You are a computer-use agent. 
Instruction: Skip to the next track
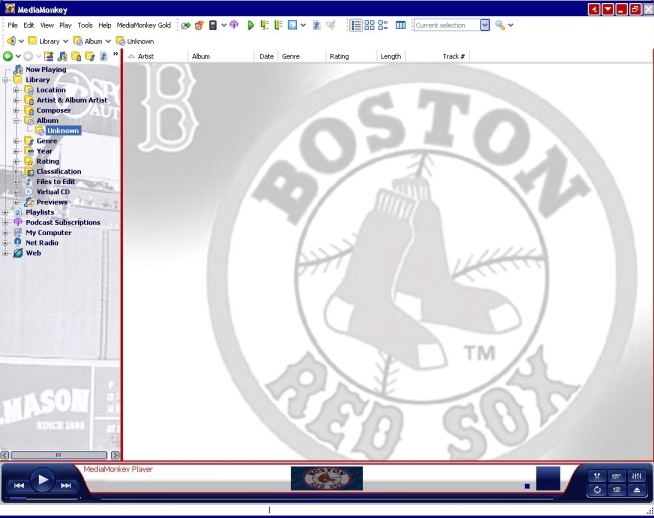pos(66,485)
